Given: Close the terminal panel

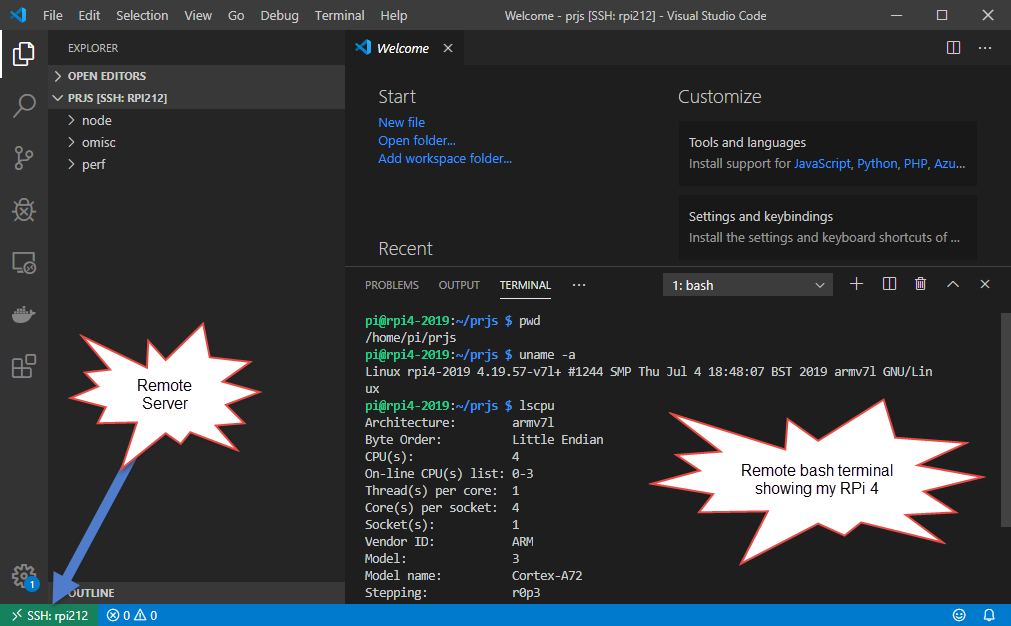Looking at the screenshot, I should [985, 284].
